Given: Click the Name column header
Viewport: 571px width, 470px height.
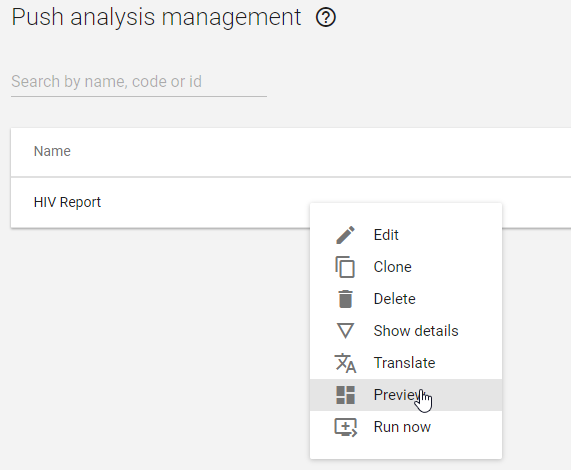Looking at the screenshot, I should click(52, 151).
